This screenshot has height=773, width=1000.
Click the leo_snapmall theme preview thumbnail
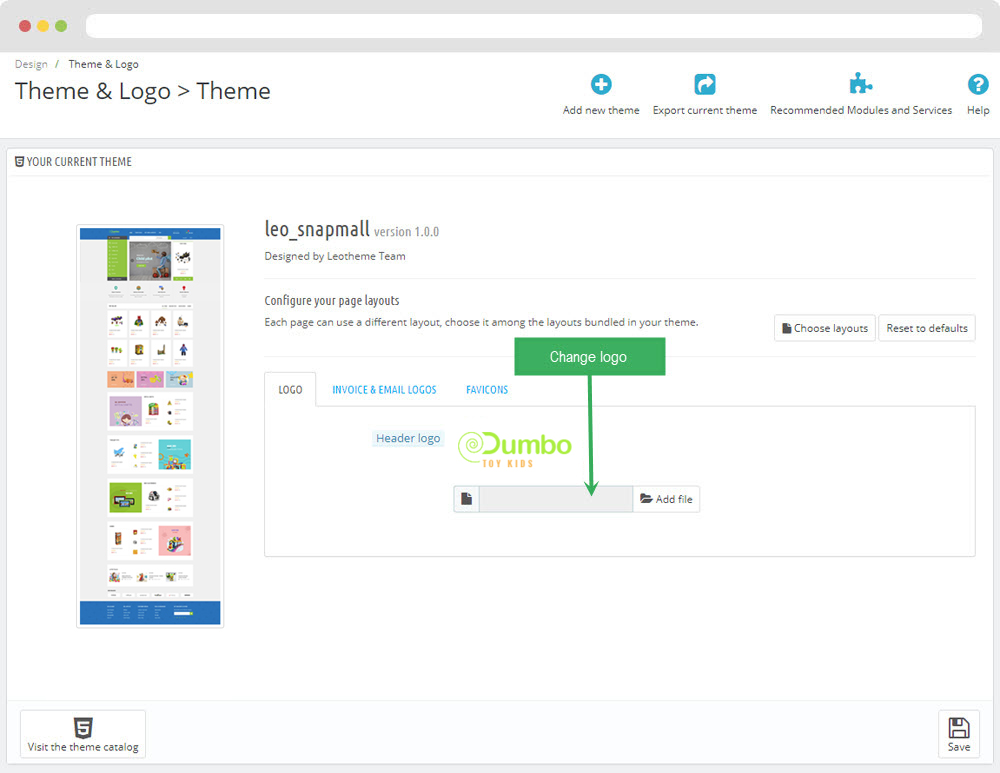pos(150,426)
